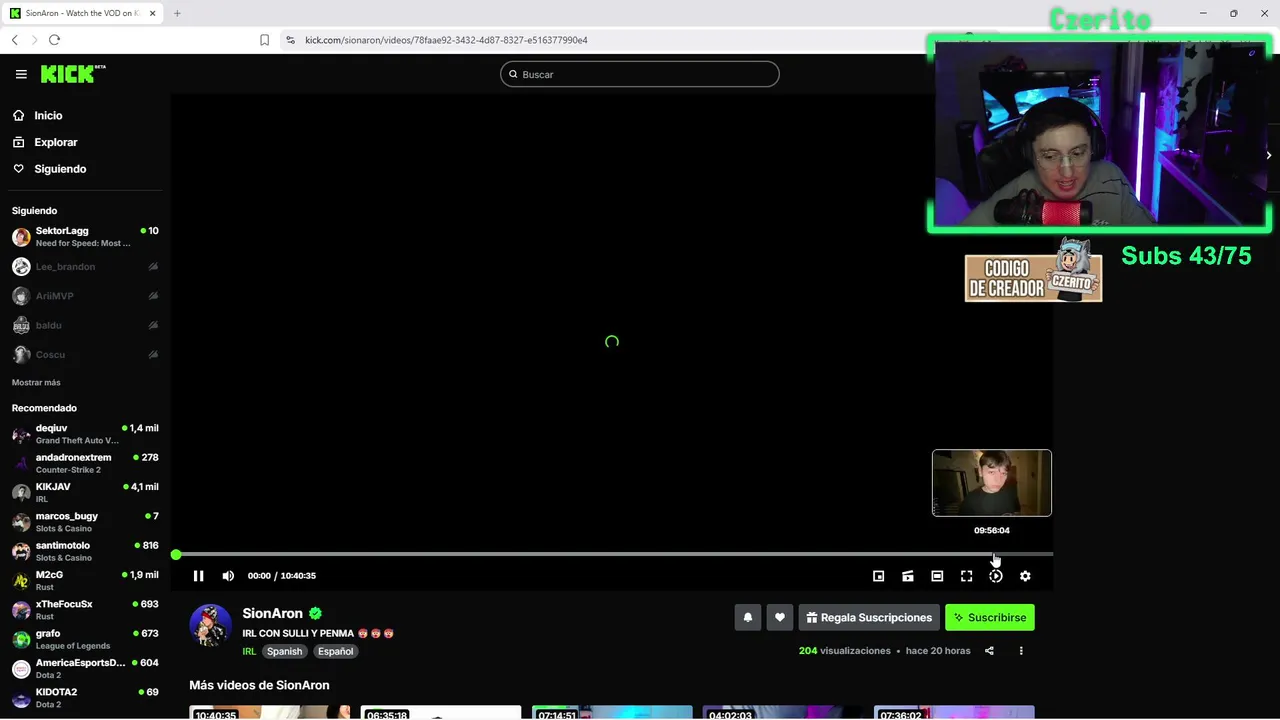The image size is (1280, 720).
Task: Open playback speed control
Action: 996,576
